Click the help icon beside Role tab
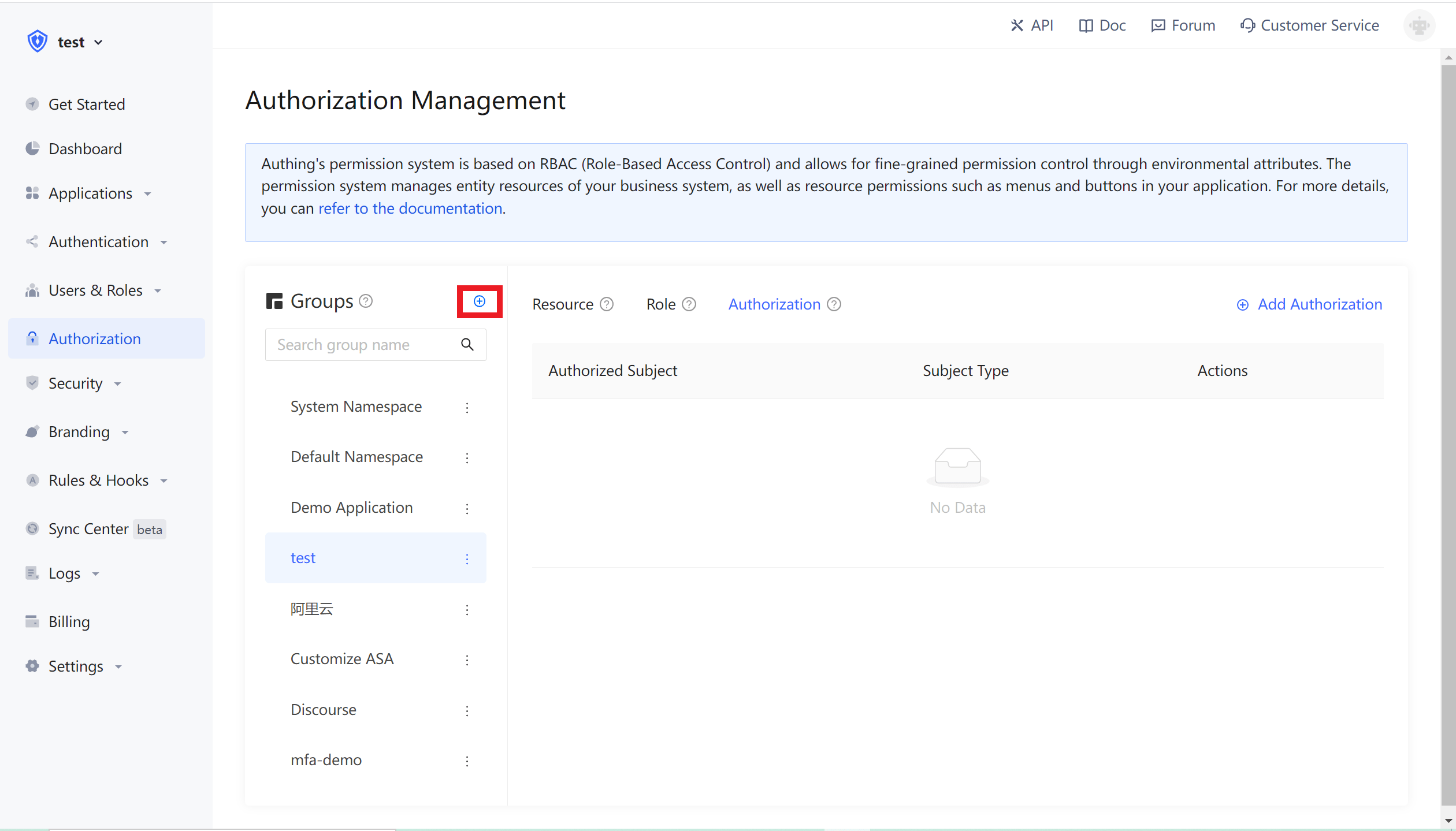This screenshot has width=1456, height=831. tap(689, 304)
